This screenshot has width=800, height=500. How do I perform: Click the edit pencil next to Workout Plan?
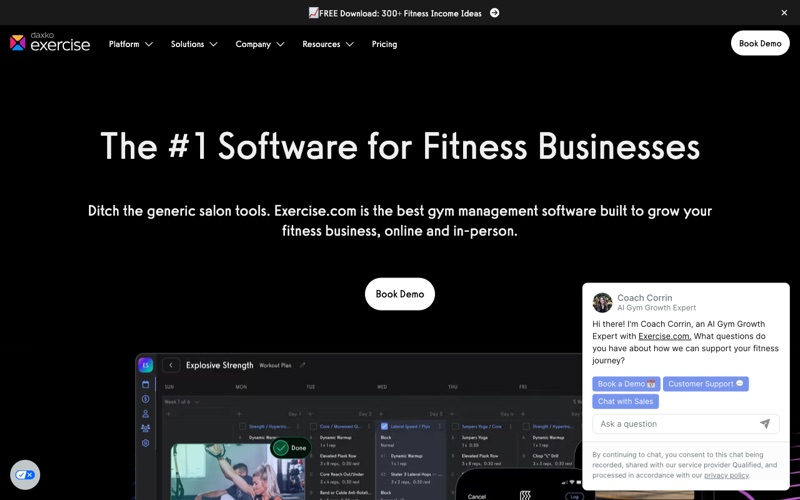tap(303, 365)
